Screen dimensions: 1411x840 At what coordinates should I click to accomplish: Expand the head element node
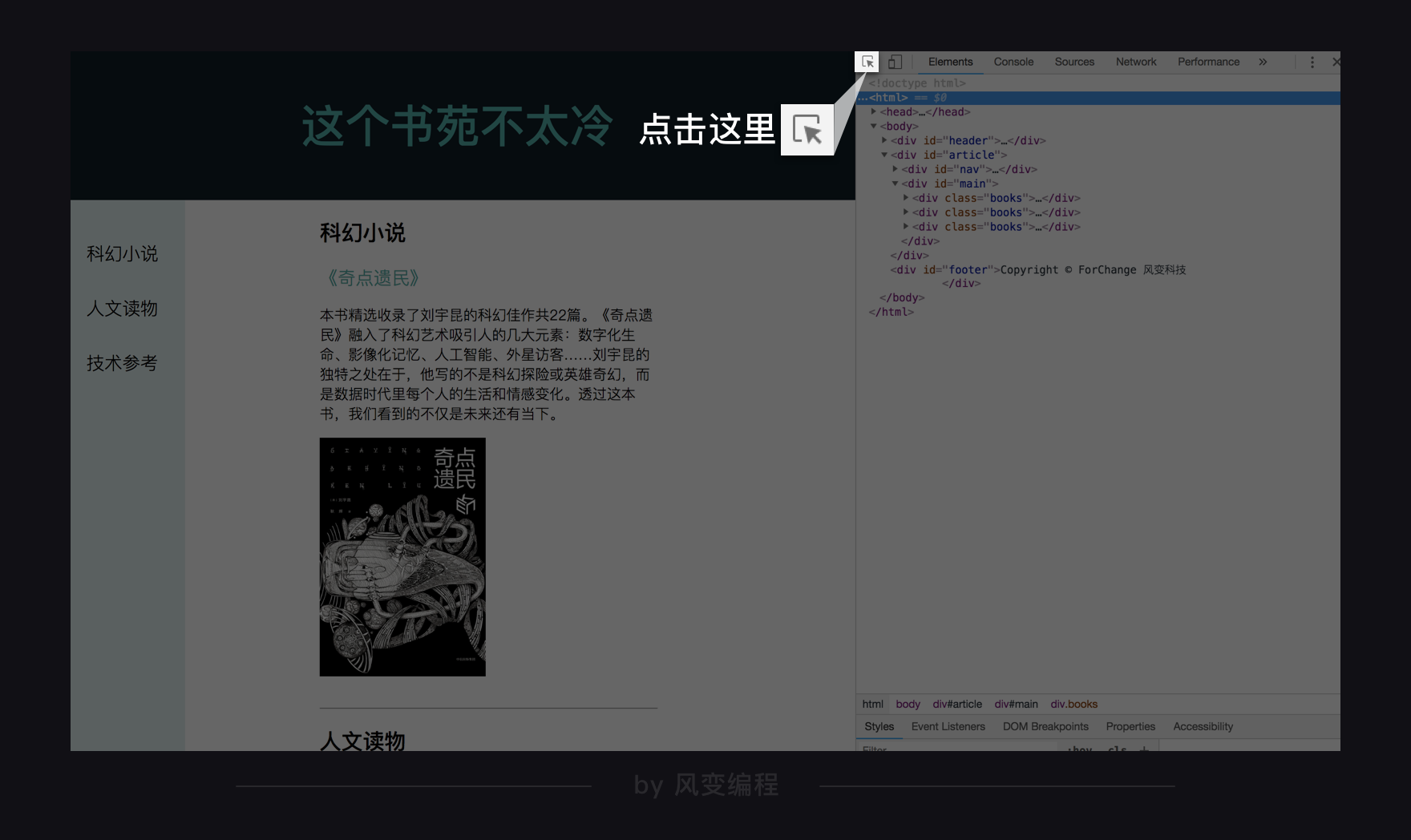pyautogui.click(x=874, y=111)
